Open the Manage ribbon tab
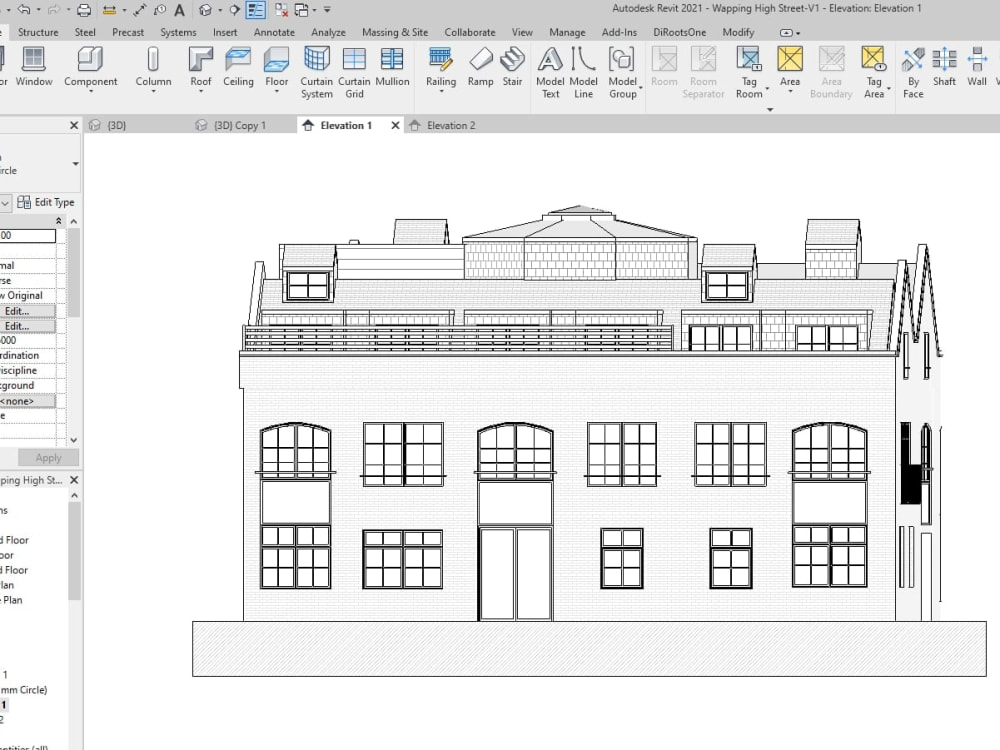The width and height of the screenshot is (1000, 750). (x=567, y=32)
